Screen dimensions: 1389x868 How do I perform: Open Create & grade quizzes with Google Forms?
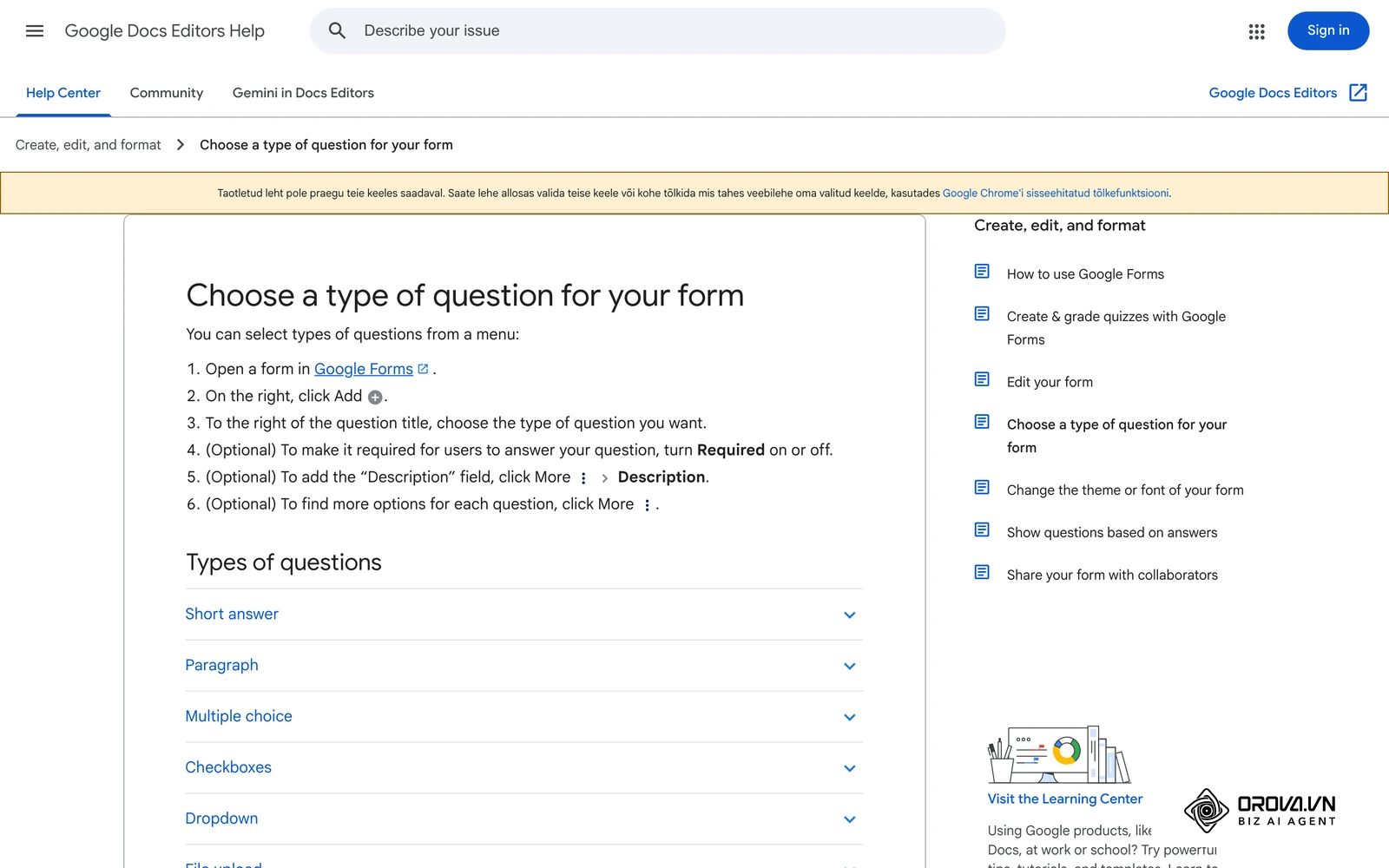click(x=1116, y=328)
